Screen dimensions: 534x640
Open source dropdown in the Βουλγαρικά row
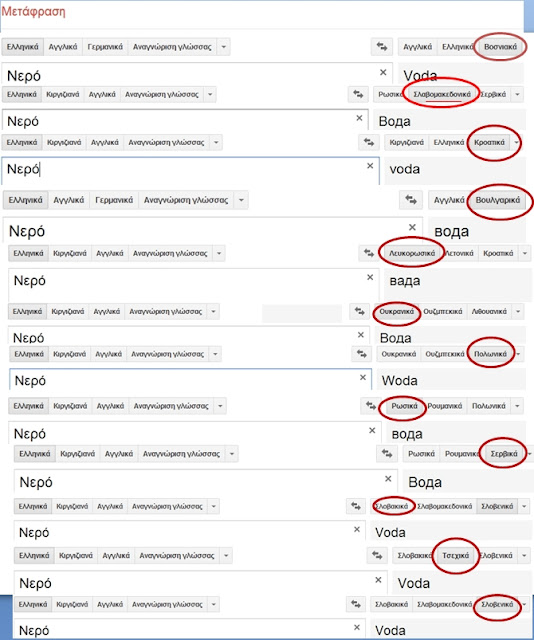click(241, 200)
